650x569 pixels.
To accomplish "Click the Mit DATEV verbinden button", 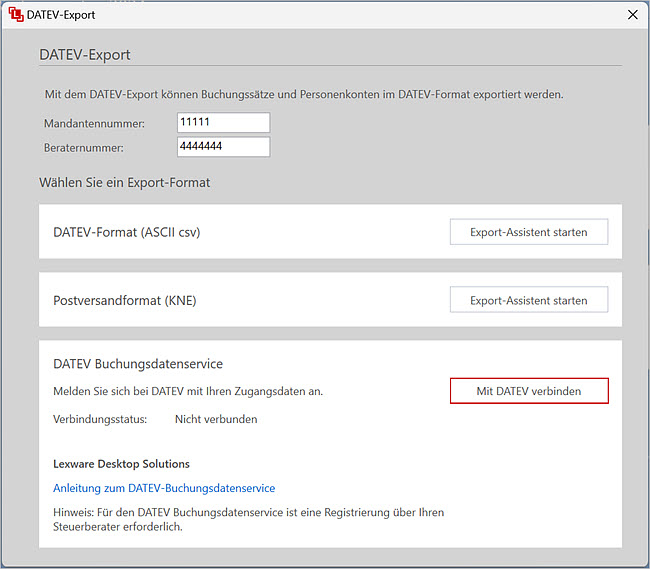I will pos(529,391).
